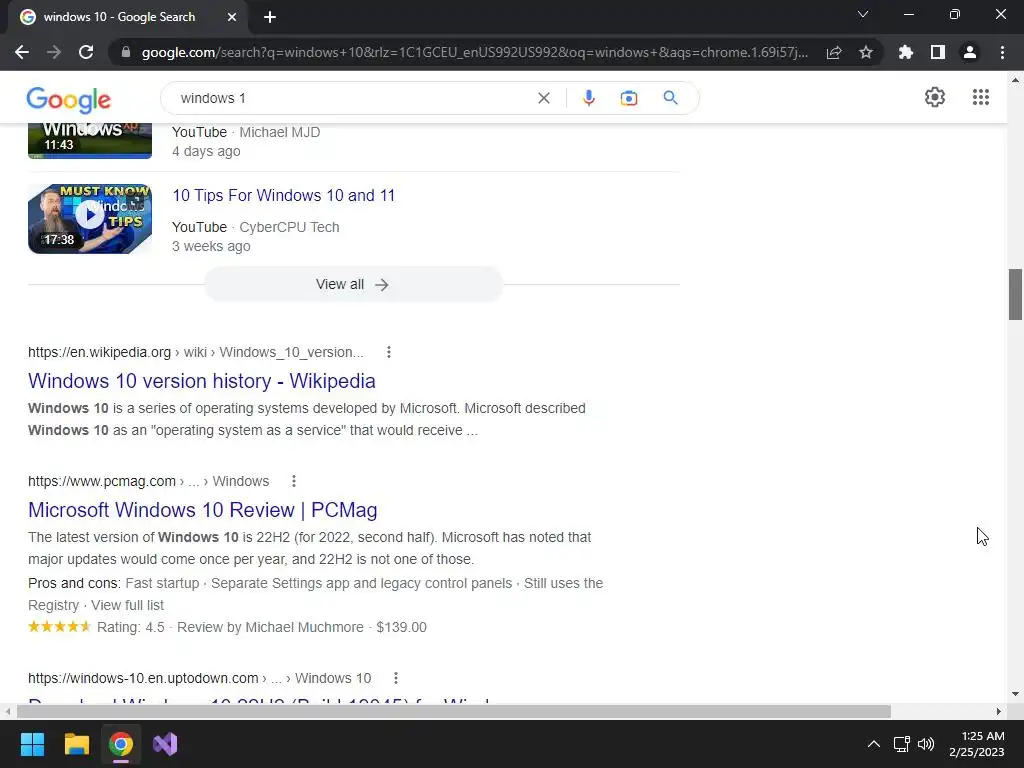The image size is (1024, 768).
Task: Open the Windows Start menu
Action: 33,744
